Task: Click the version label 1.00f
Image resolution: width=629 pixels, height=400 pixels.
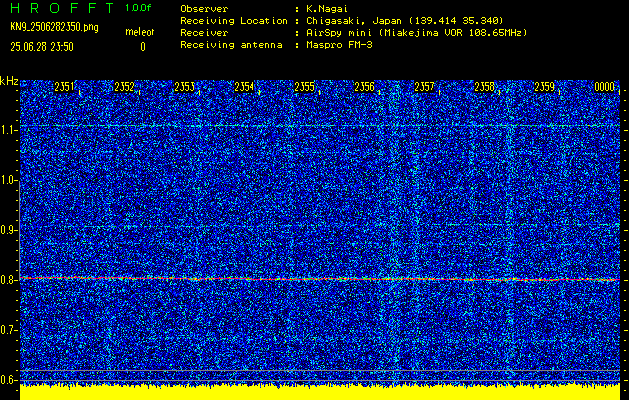Action: tap(138, 8)
